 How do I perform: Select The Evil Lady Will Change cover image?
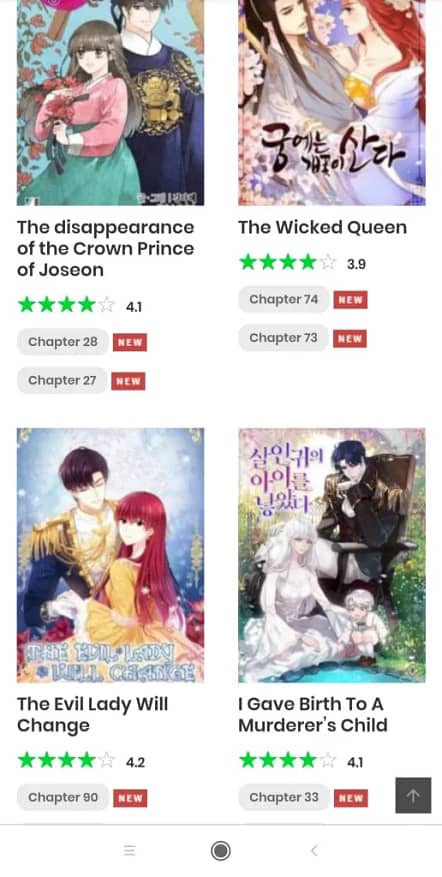(110, 555)
